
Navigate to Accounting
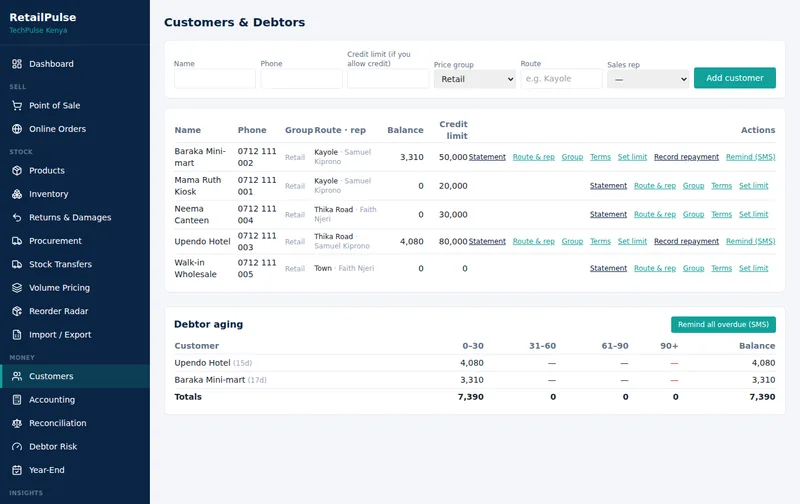(75, 399)
